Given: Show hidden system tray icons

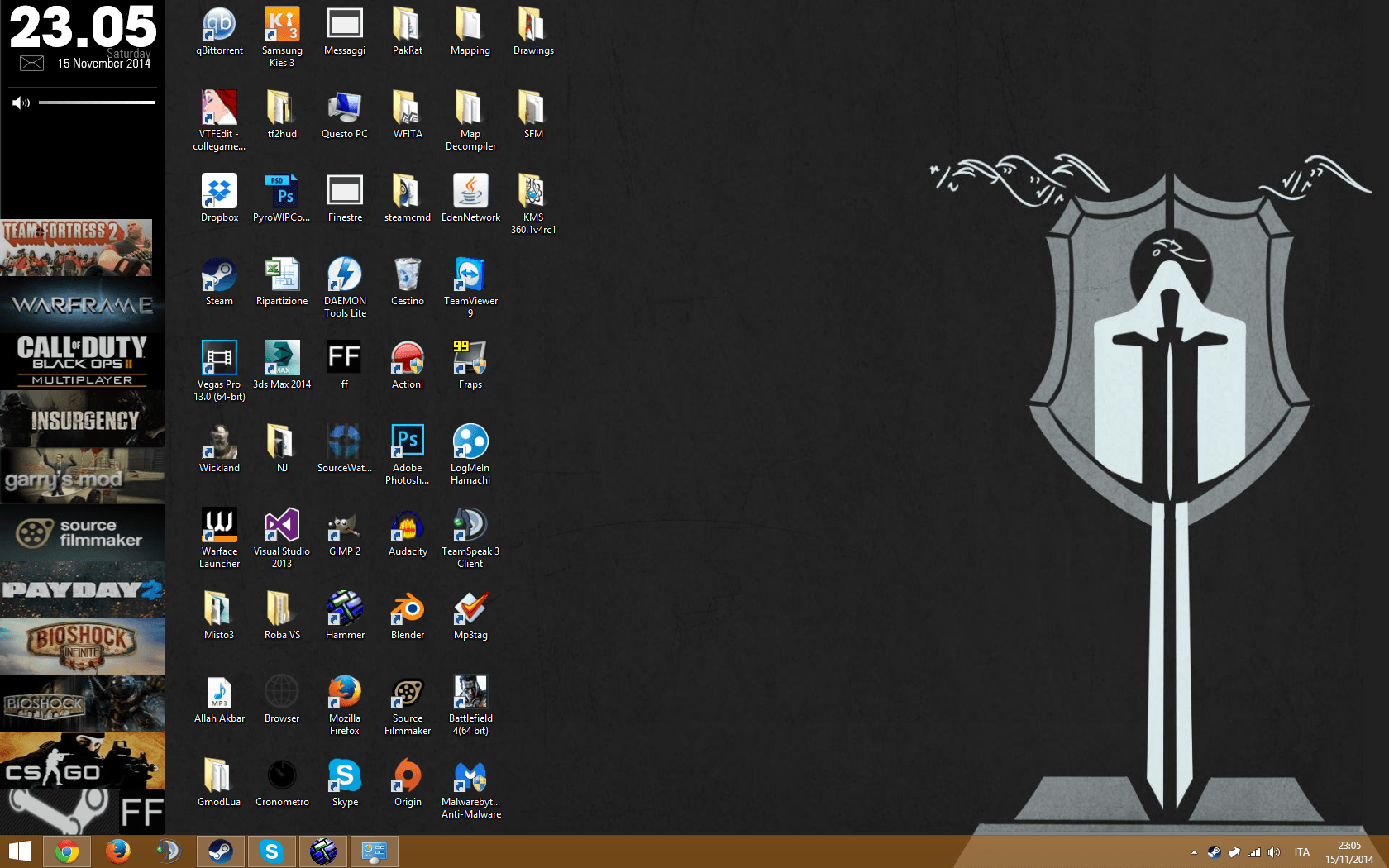Looking at the screenshot, I should [x=1194, y=852].
